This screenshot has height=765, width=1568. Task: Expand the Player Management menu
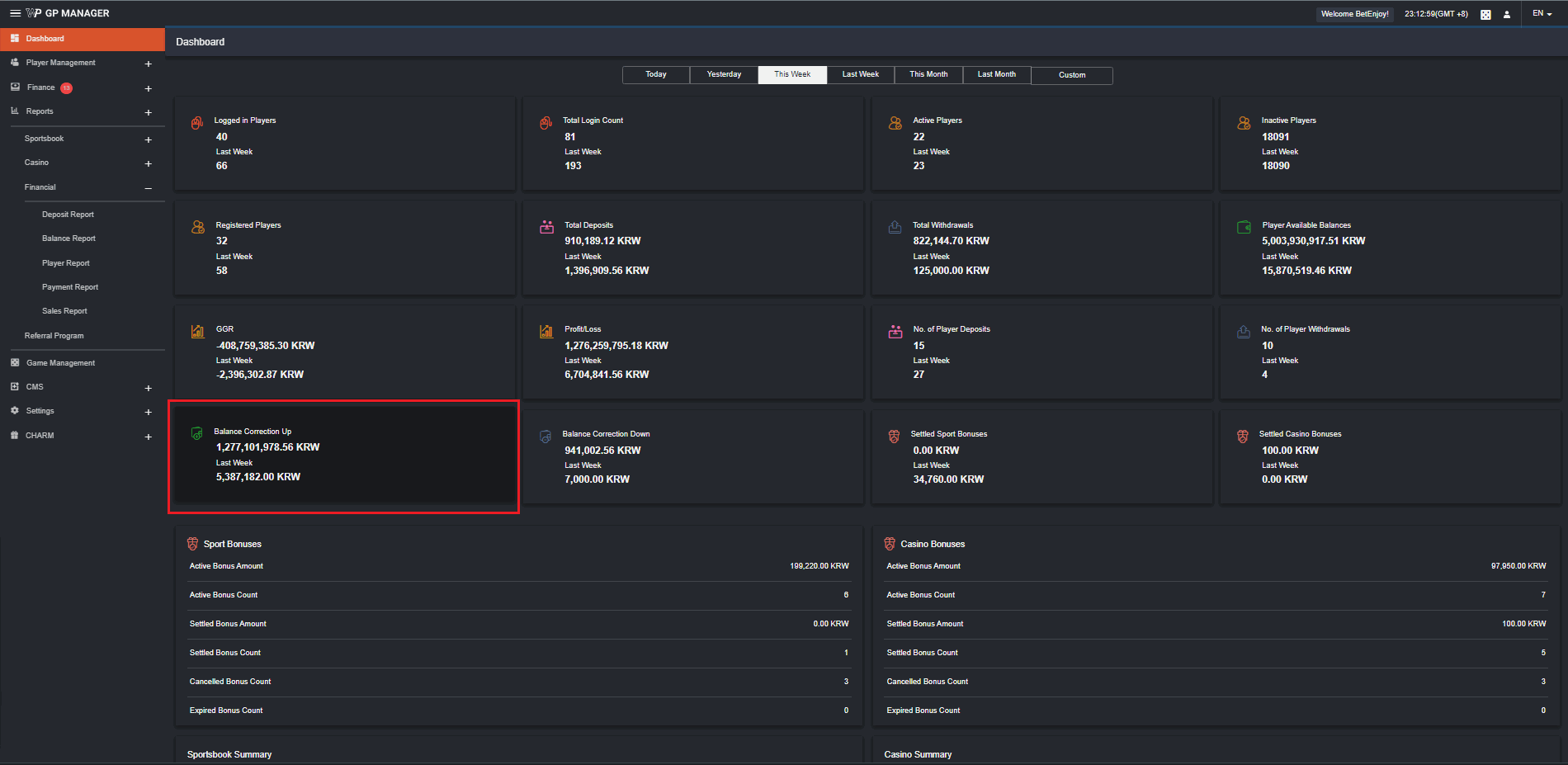(x=149, y=64)
